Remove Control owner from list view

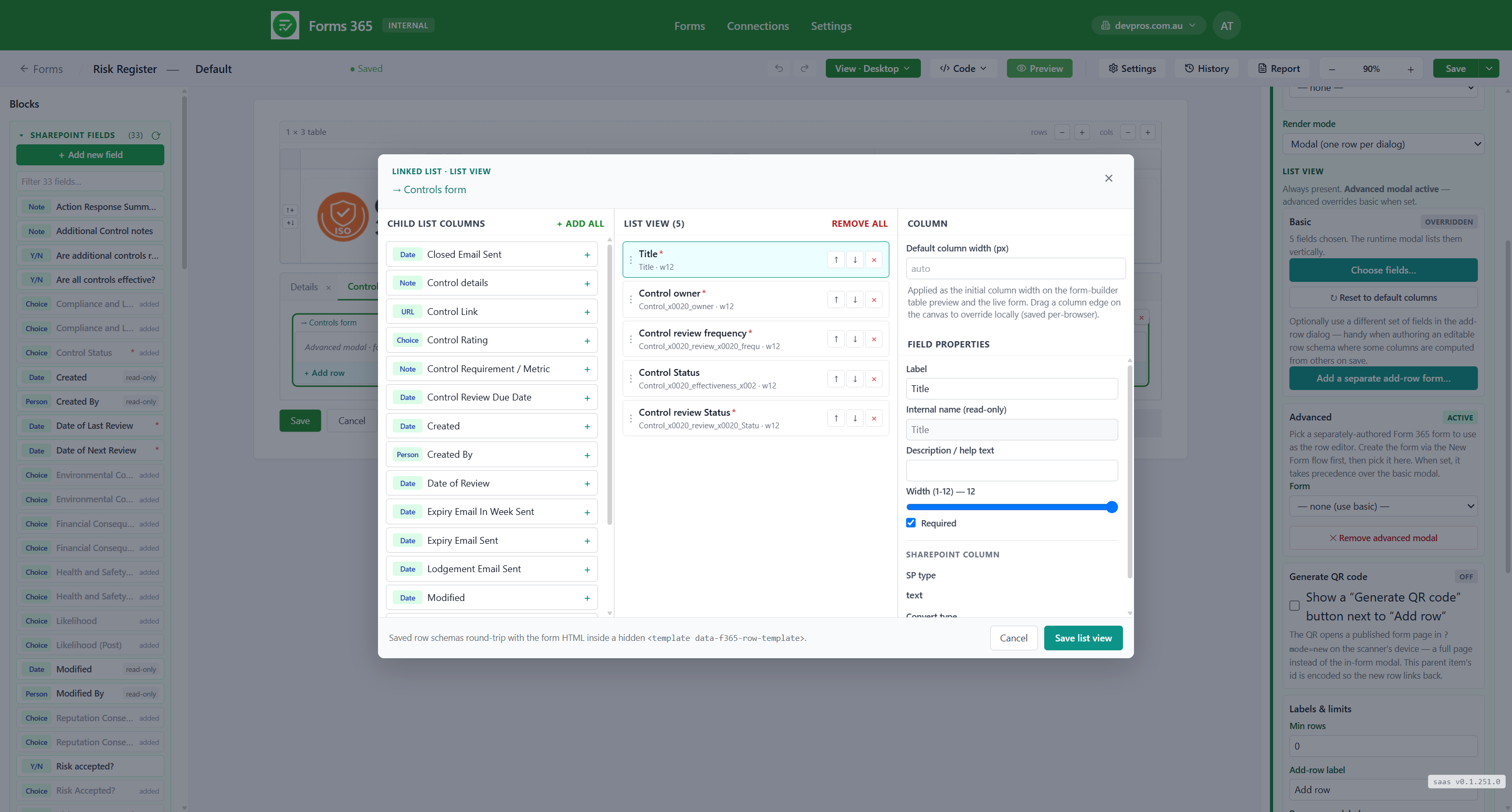click(x=874, y=299)
